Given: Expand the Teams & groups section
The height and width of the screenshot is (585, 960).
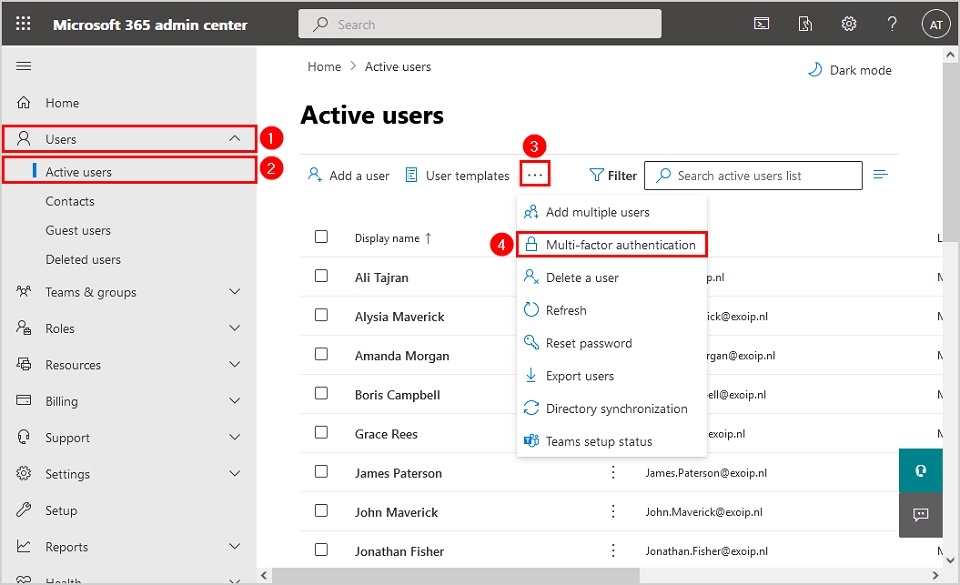Looking at the screenshot, I should coord(234,292).
